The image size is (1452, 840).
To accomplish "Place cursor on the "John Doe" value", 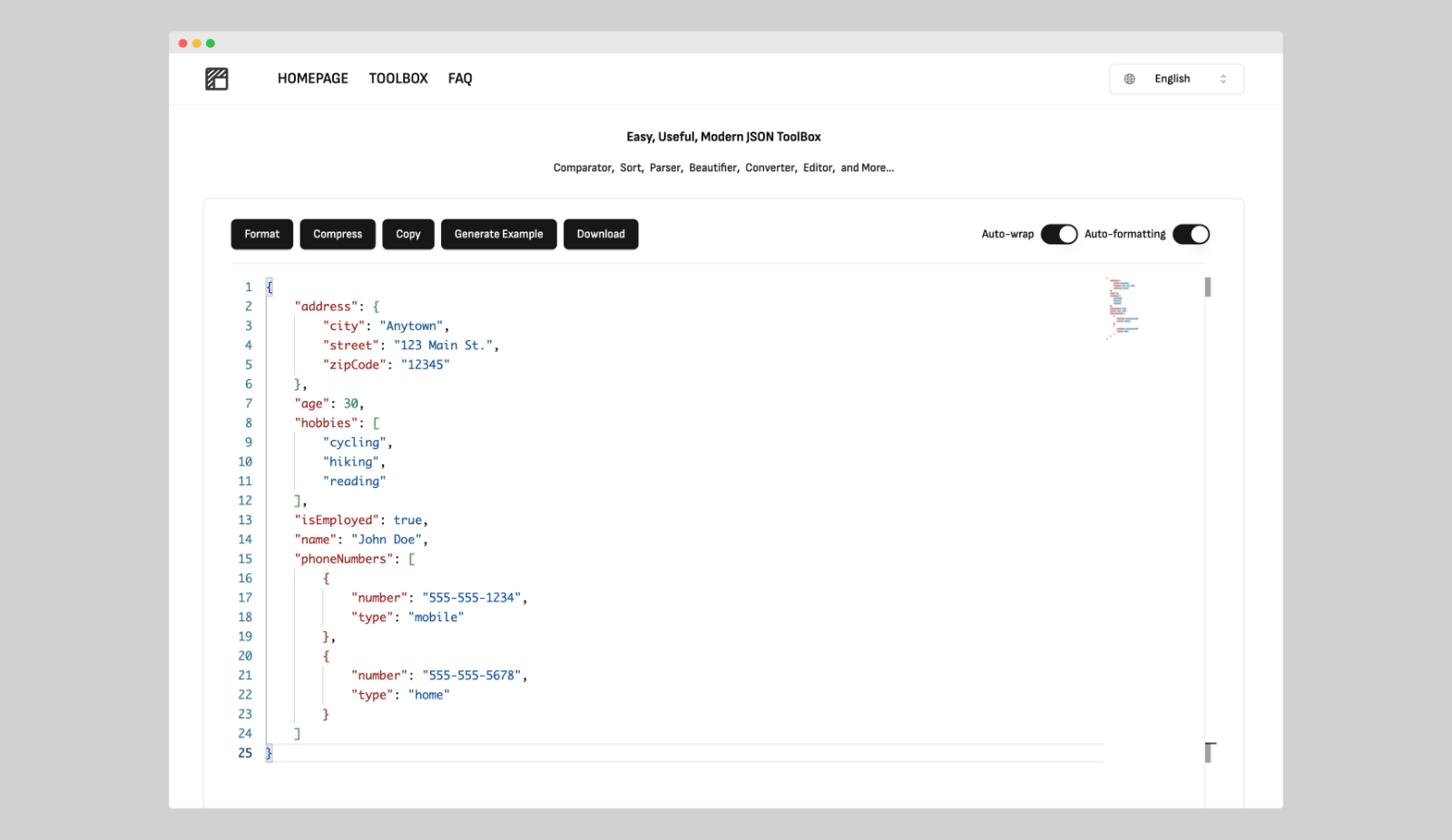I will point(387,539).
